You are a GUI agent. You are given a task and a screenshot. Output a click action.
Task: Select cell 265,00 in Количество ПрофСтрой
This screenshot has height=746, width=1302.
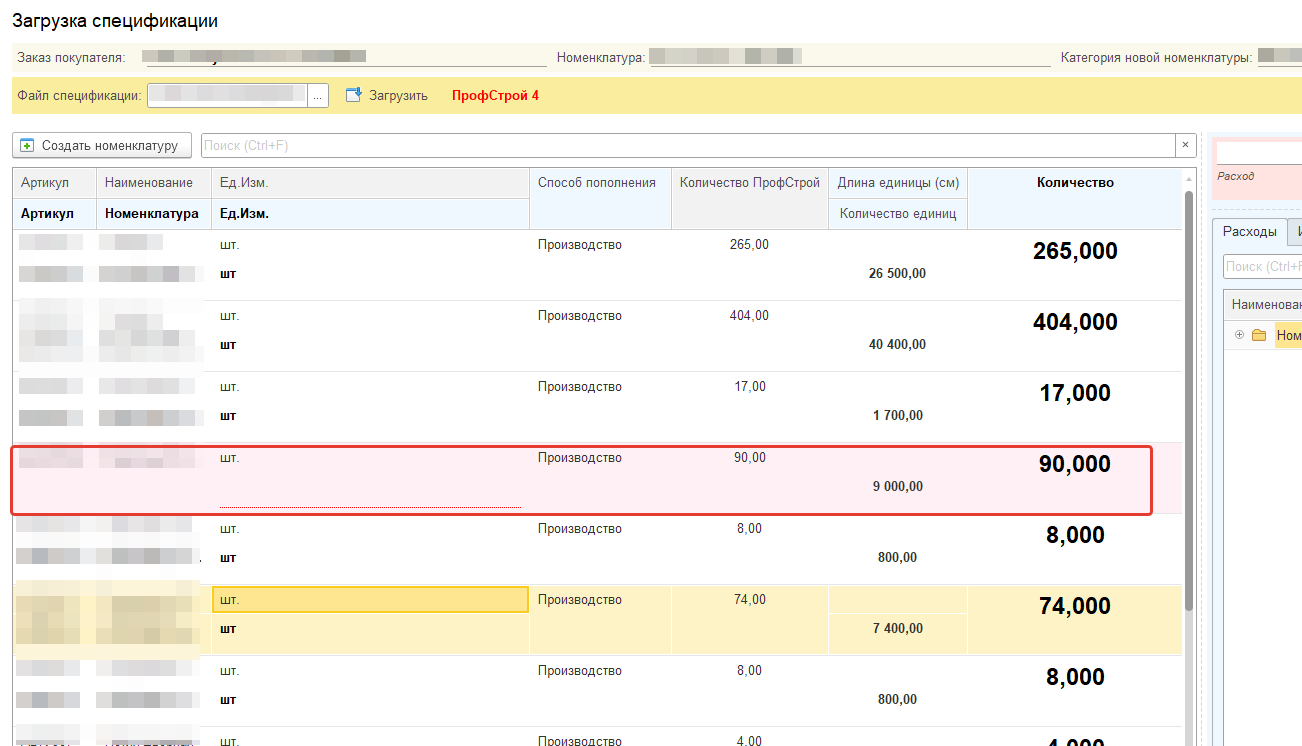pyautogui.click(x=750, y=245)
